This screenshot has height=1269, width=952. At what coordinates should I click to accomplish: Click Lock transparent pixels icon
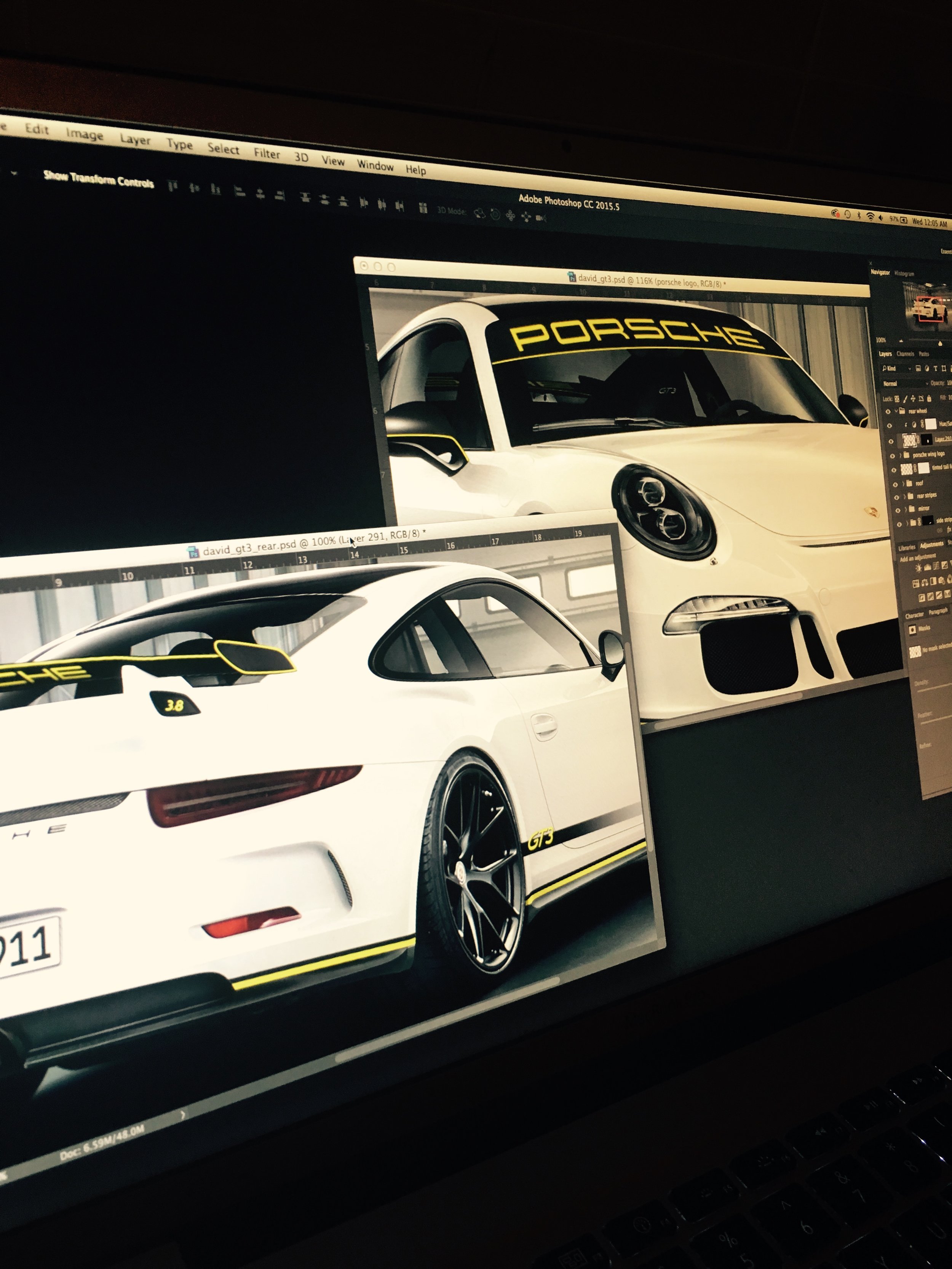tap(897, 398)
